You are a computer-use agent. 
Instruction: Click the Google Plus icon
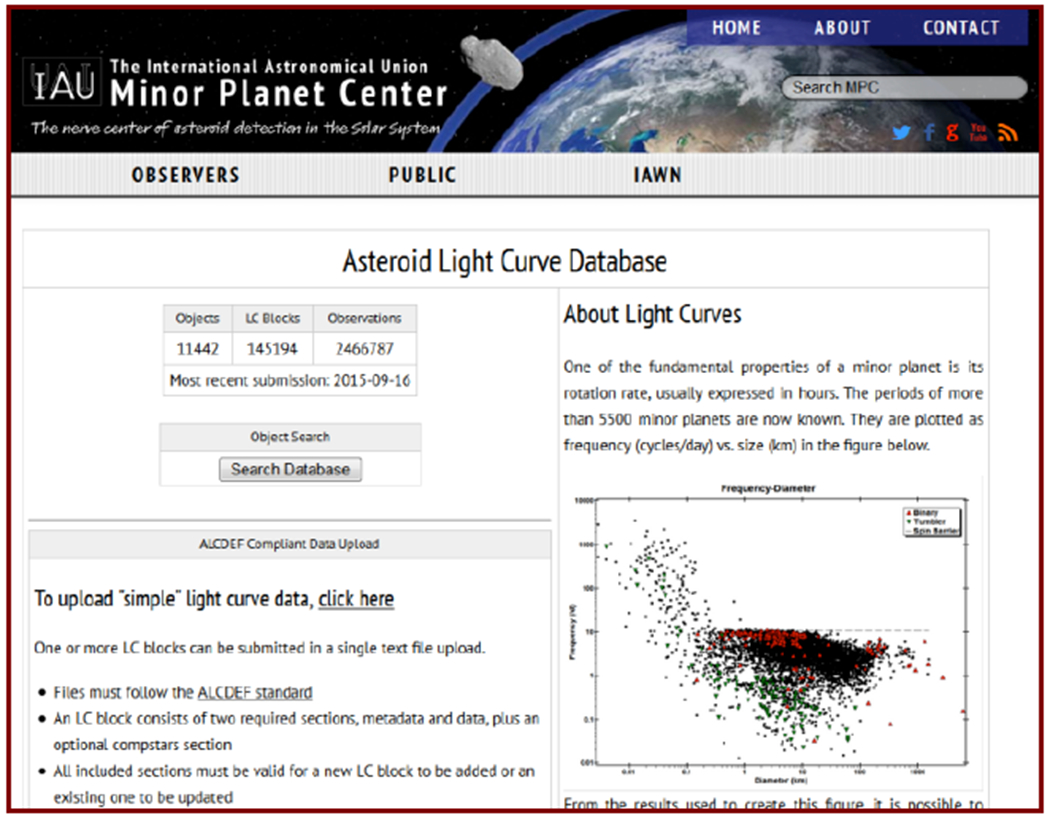click(952, 132)
